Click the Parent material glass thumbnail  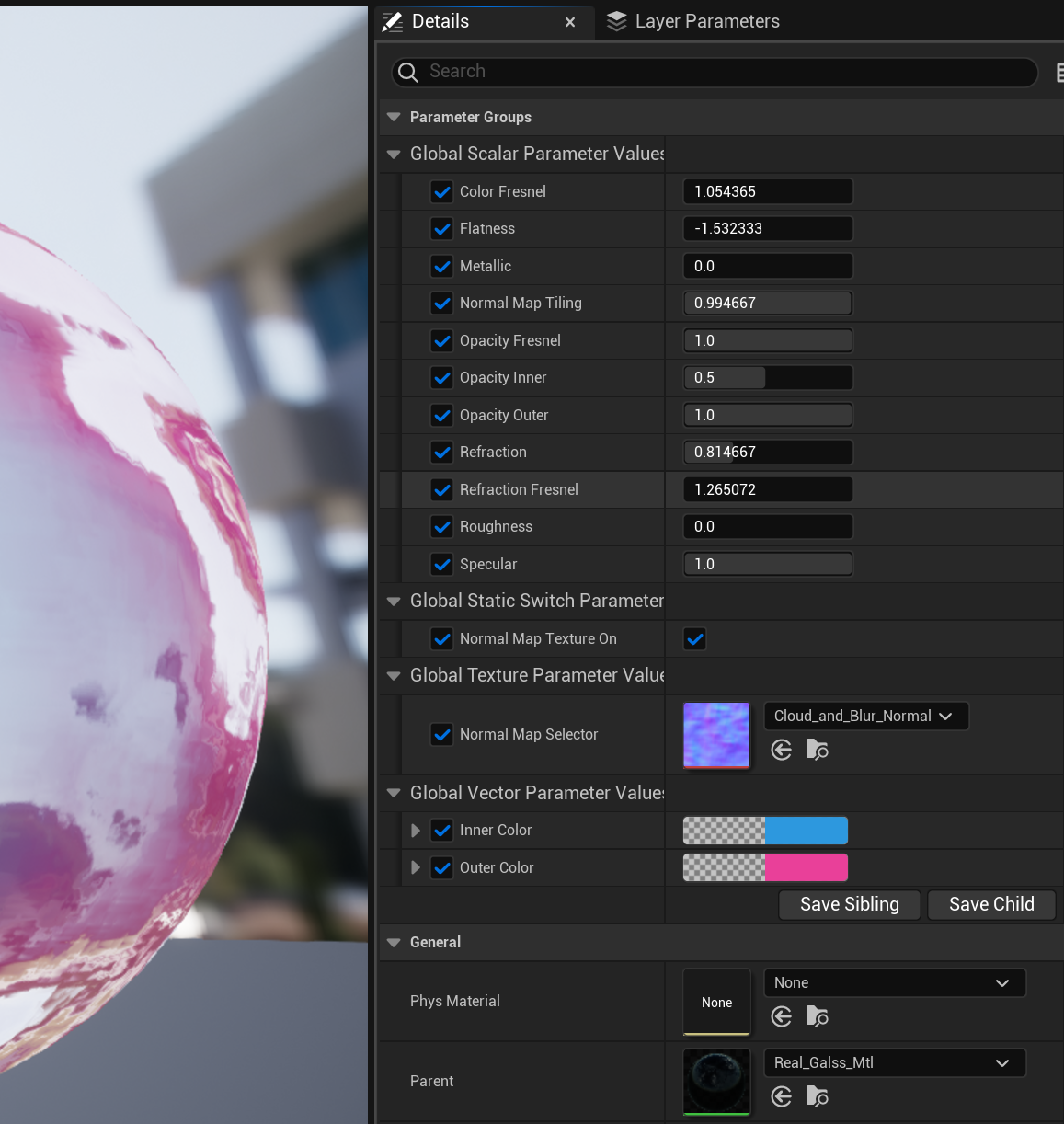pos(716,1082)
